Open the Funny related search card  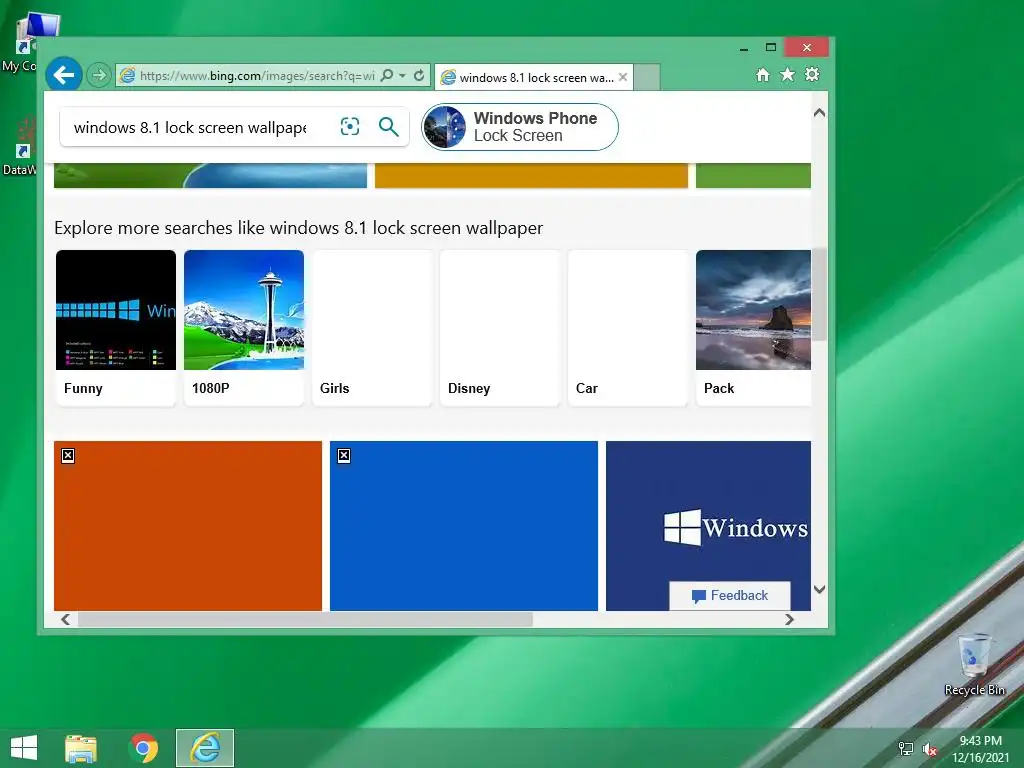116,328
